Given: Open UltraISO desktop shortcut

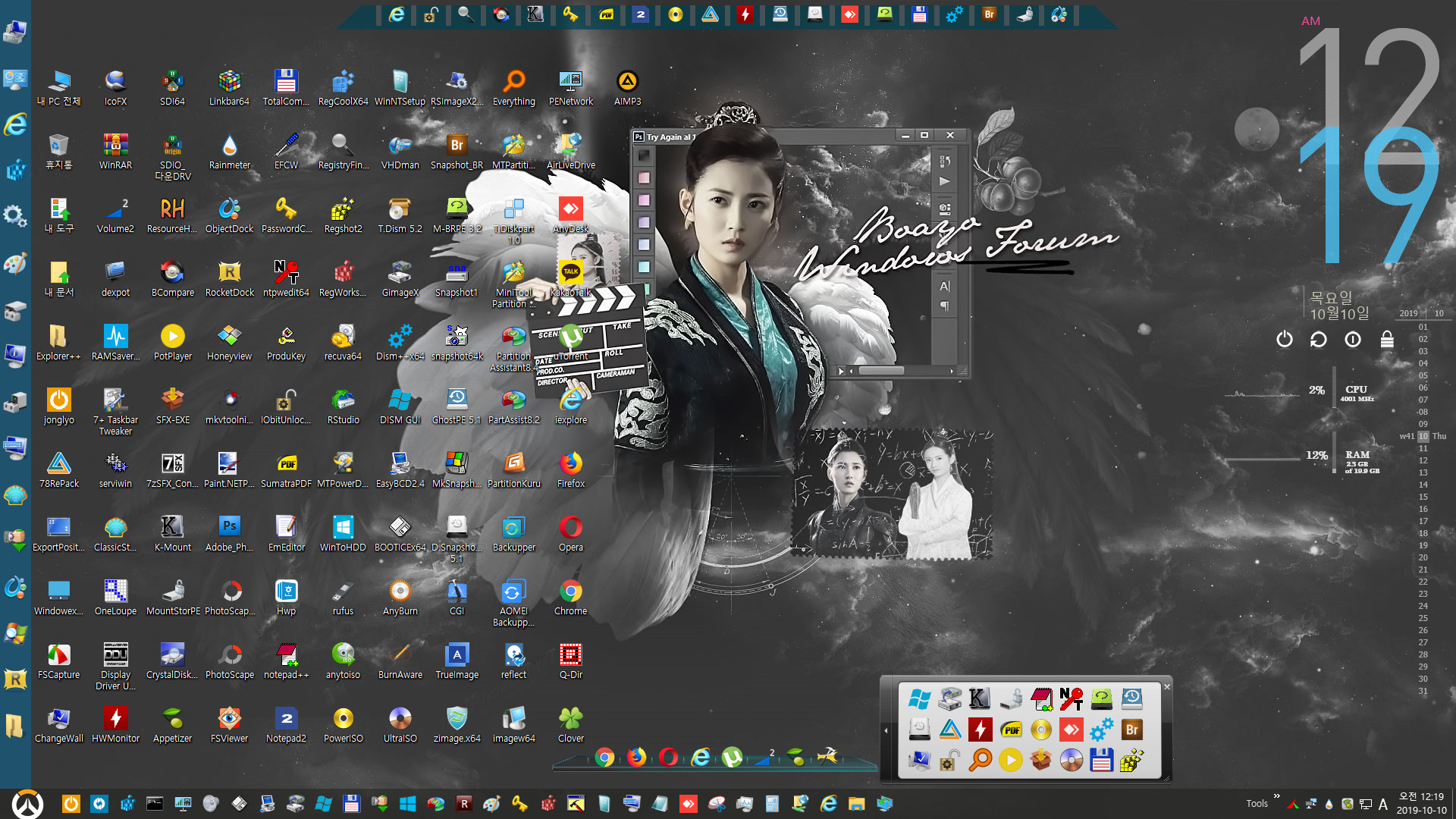Looking at the screenshot, I should 400,724.
